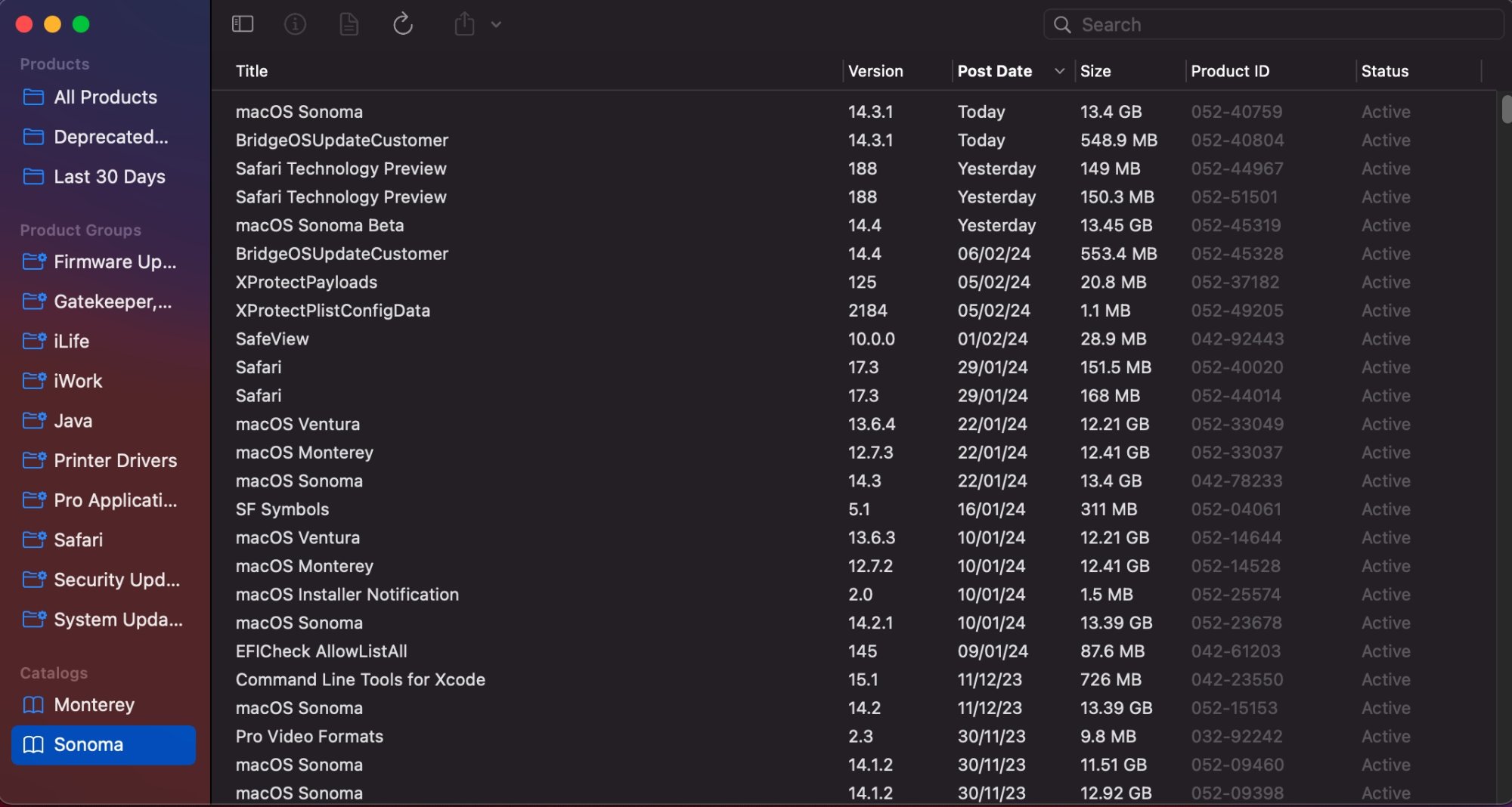The width and height of the screenshot is (1512, 807).
Task: Click the Firmware Updates smart folder icon
Action: tap(34, 261)
